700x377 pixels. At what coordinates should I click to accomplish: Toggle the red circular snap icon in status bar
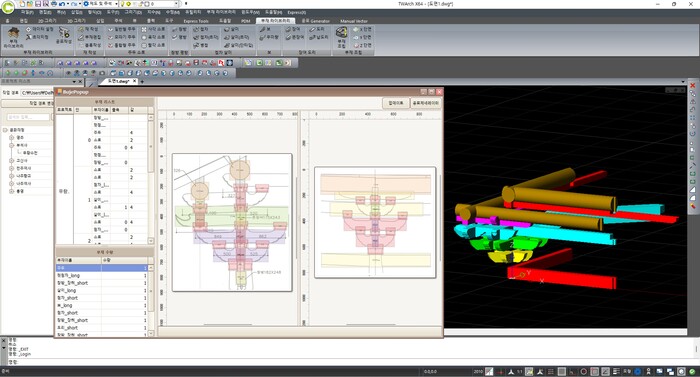pyautogui.click(x=583, y=371)
